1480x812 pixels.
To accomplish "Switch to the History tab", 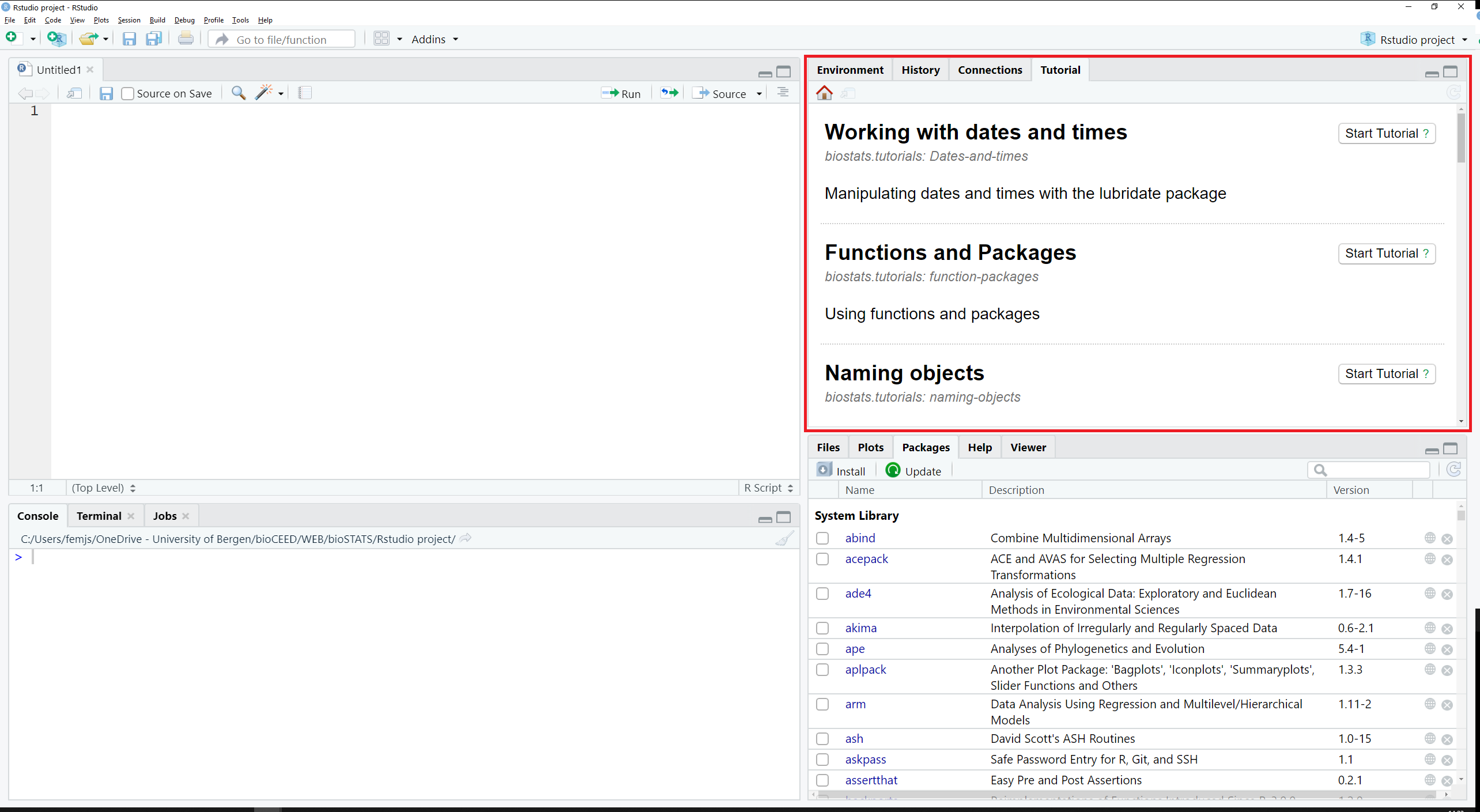I will [920, 70].
